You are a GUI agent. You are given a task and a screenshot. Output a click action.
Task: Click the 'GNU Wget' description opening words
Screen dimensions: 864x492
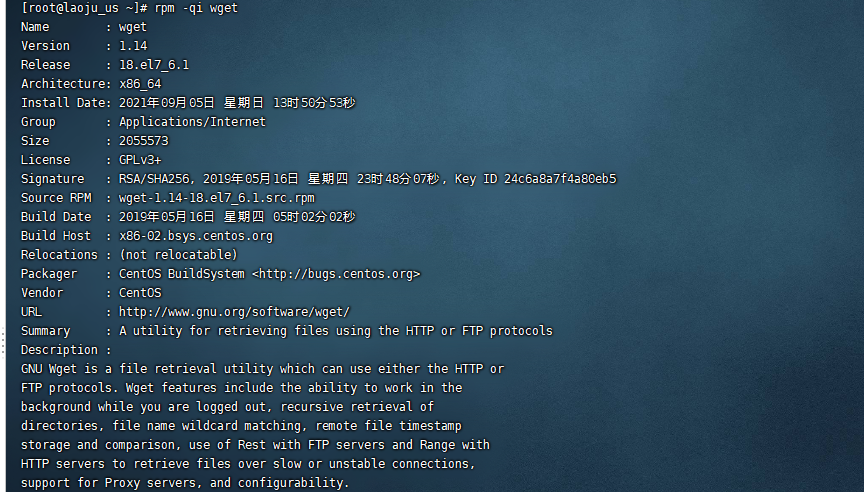click(x=51, y=369)
